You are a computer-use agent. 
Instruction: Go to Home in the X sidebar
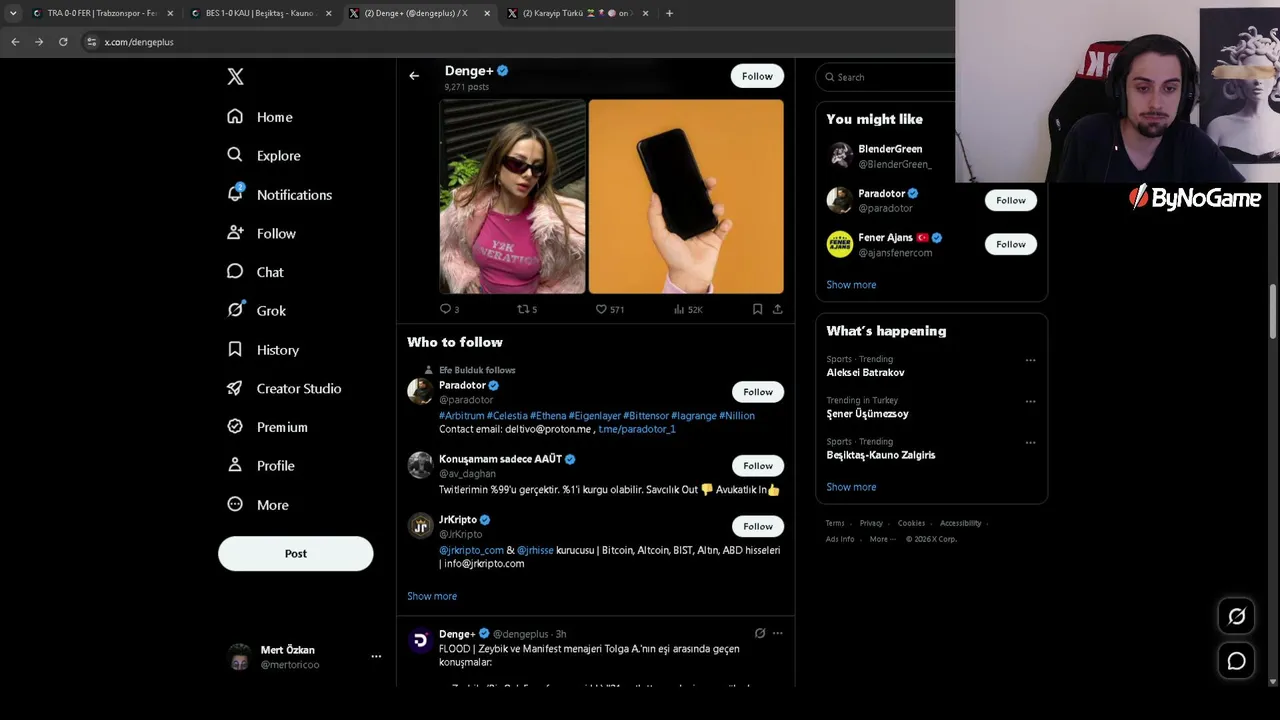tap(260, 117)
